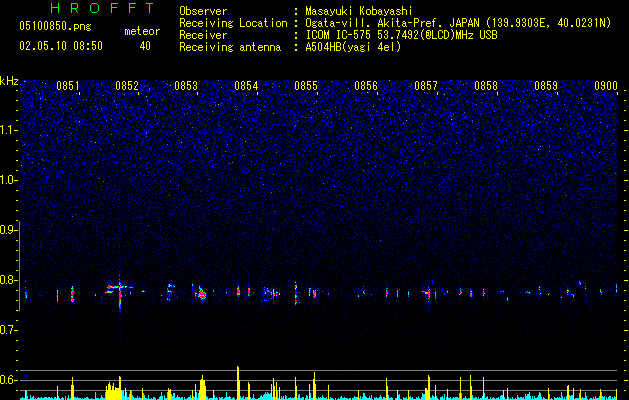The width and height of the screenshot is (629, 400).
Task: Click the 0.8 kHz axis label
Action: pyautogui.click(x=8, y=280)
